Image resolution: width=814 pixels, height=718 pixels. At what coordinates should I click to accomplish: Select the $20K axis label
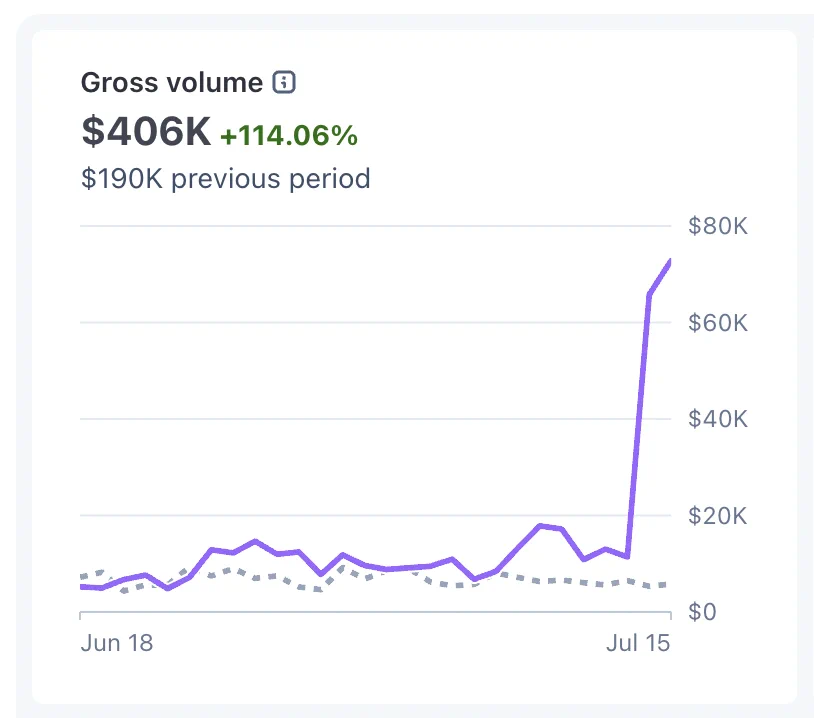[718, 516]
